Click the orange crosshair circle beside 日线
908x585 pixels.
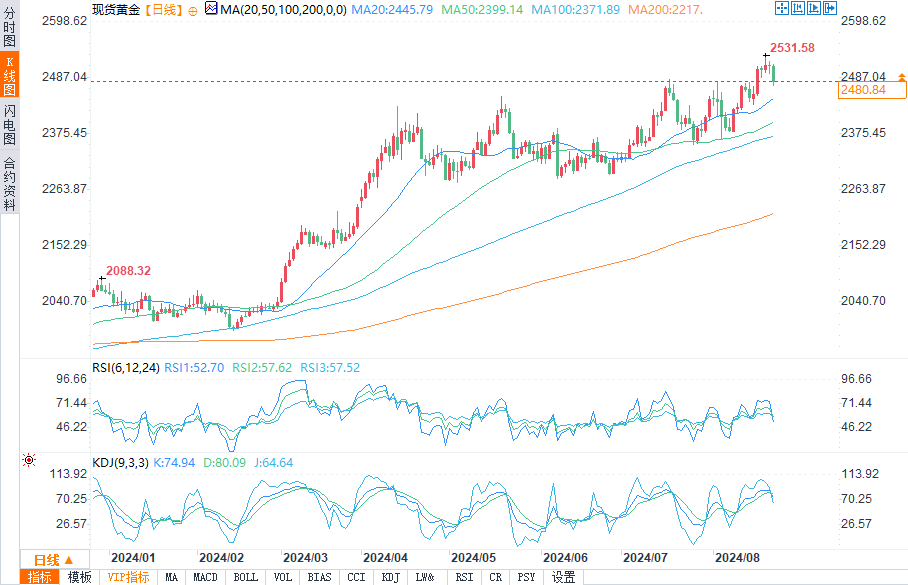(x=193, y=10)
